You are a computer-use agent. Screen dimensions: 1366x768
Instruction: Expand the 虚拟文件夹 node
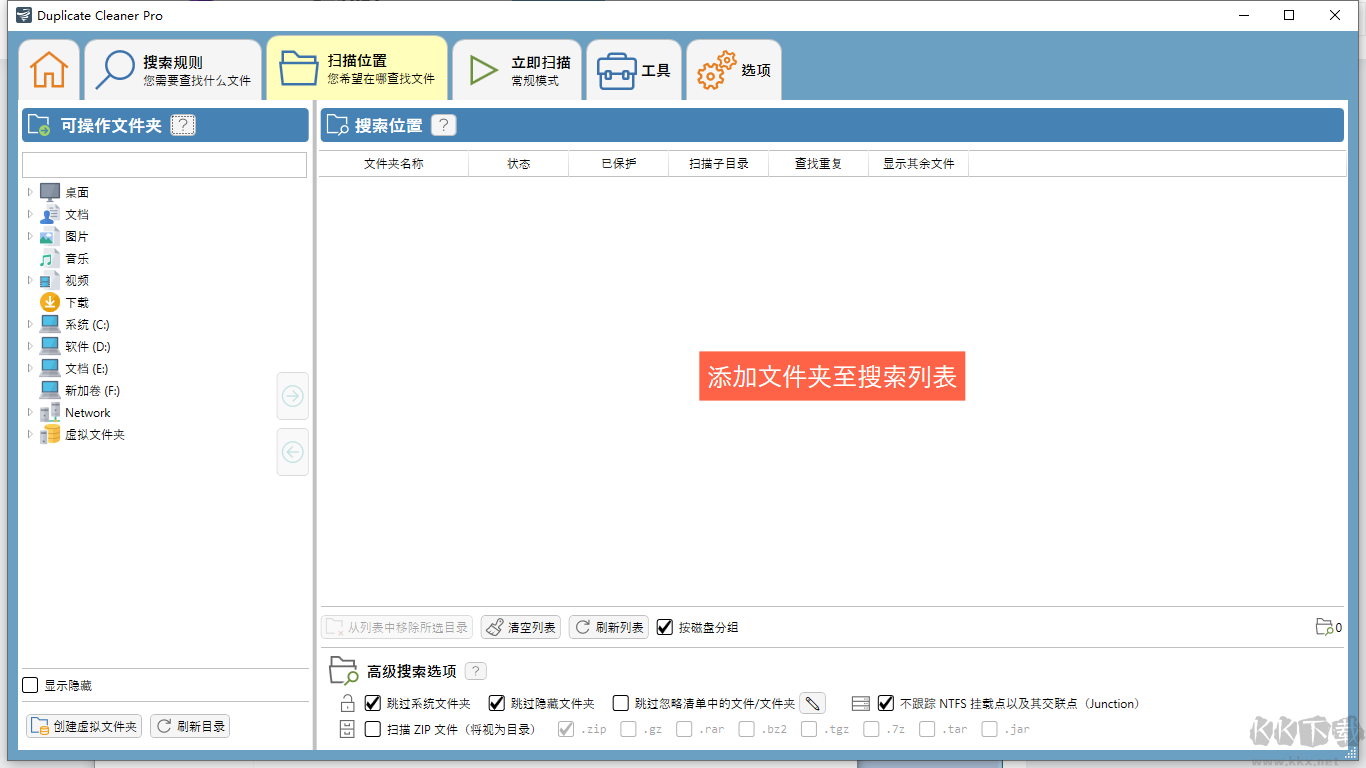point(30,434)
